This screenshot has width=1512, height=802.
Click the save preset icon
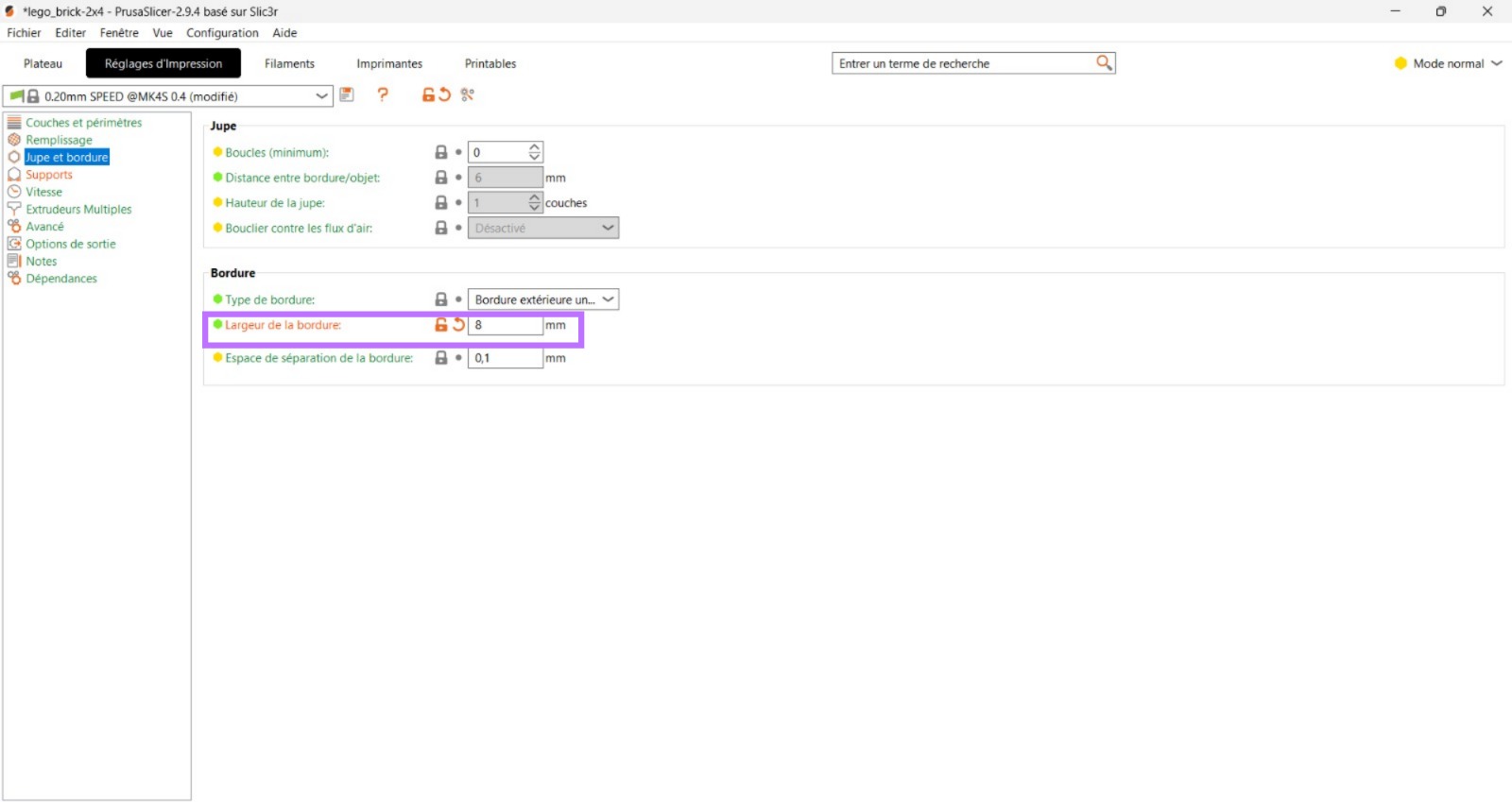(347, 94)
